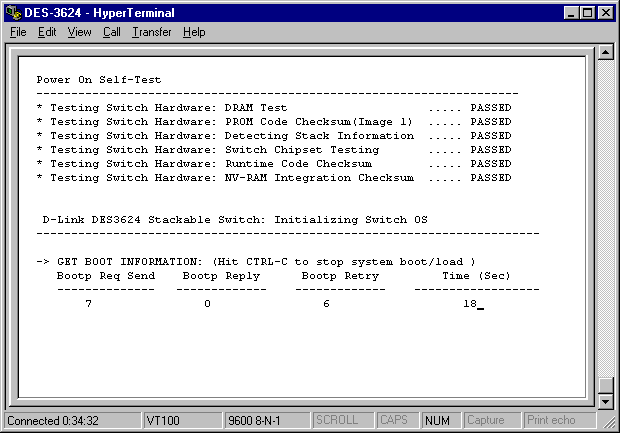Click the vertical scrollbar thumb
620x433 pixels.
(604, 386)
